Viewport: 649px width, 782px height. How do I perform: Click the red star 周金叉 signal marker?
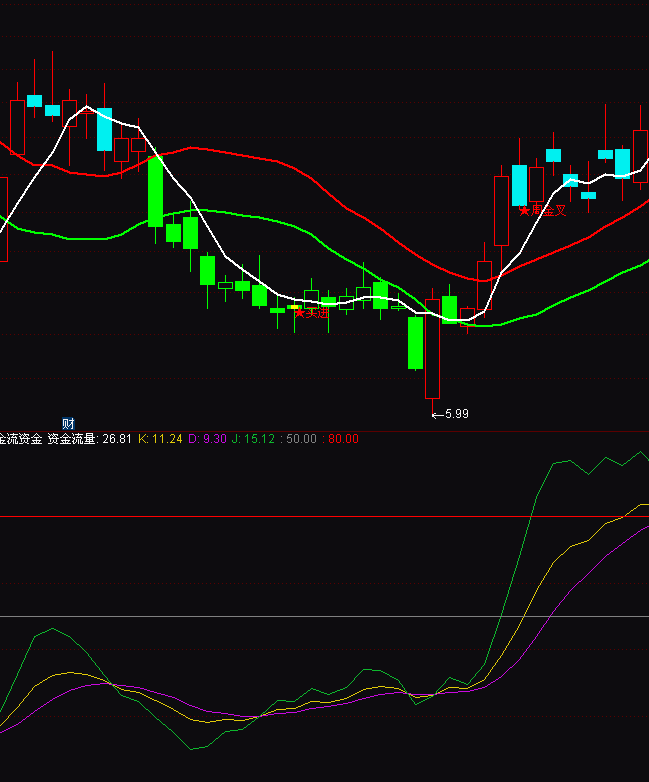(x=542, y=211)
